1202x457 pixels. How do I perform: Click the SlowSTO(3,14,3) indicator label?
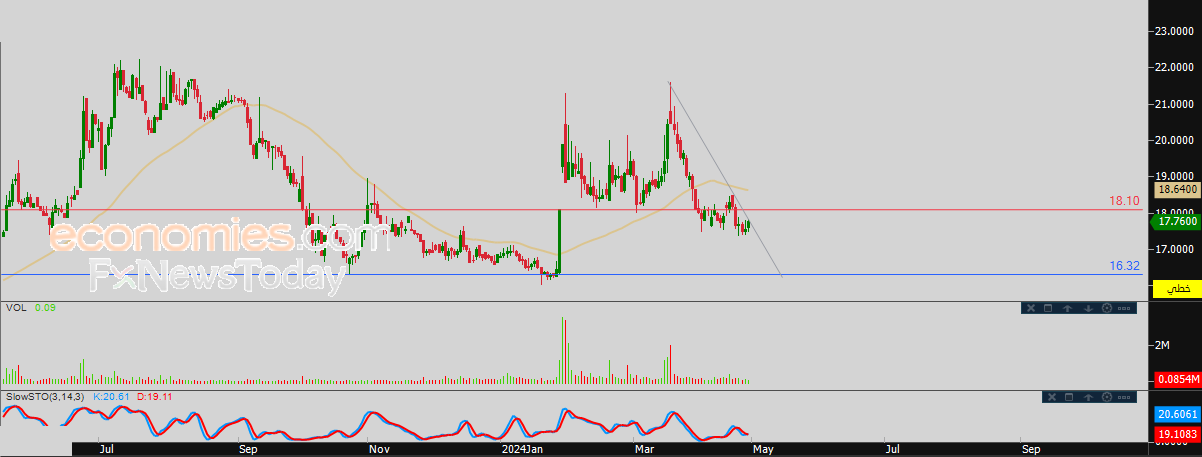pyautogui.click(x=45, y=397)
